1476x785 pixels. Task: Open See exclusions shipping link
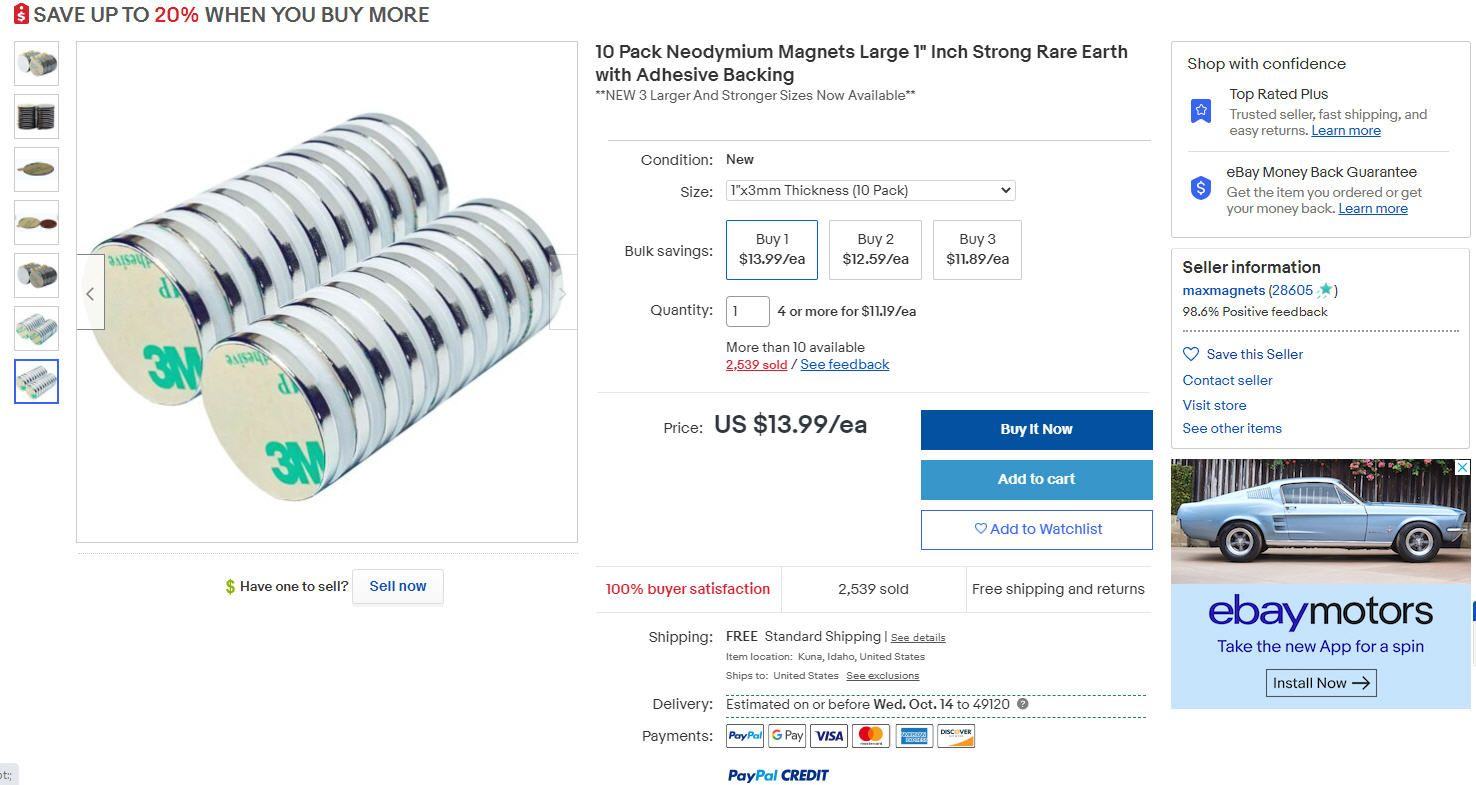[882, 676]
